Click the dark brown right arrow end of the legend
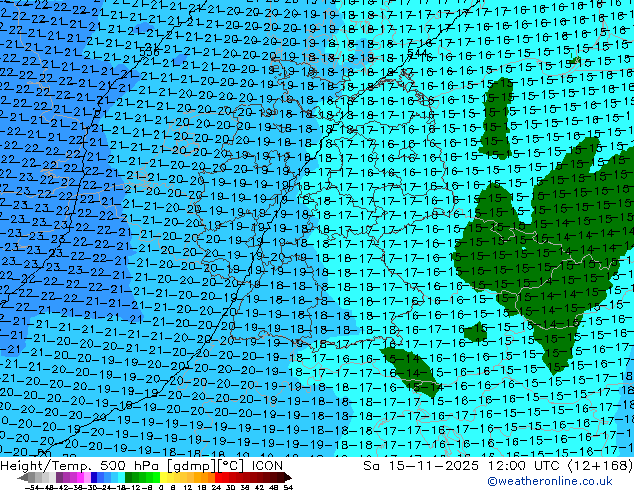The height and width of the screenshot is (490, 634). click(288, 477)
